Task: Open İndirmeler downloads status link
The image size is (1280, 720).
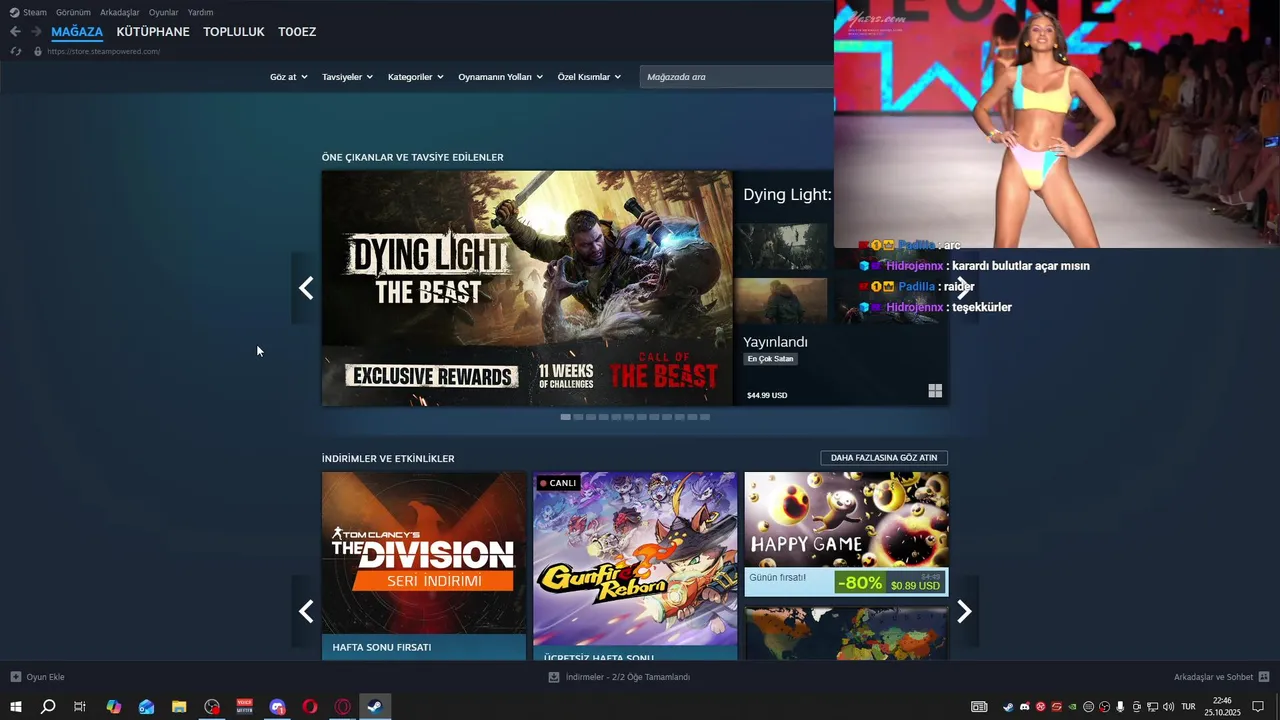Action: pos(628,677)
